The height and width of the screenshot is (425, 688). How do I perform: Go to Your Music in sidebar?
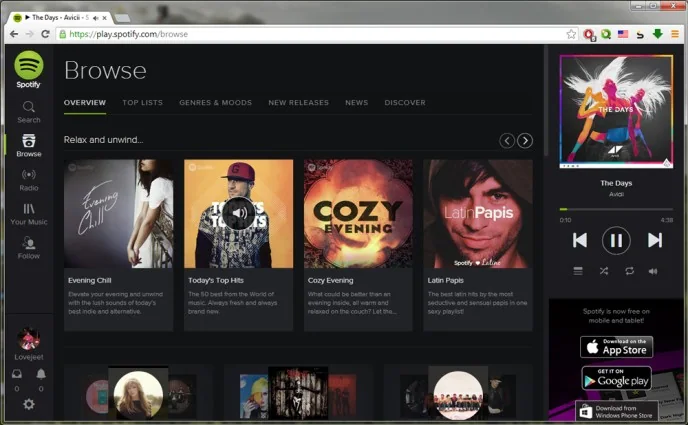pyautogui.click(x=29, y=214)
